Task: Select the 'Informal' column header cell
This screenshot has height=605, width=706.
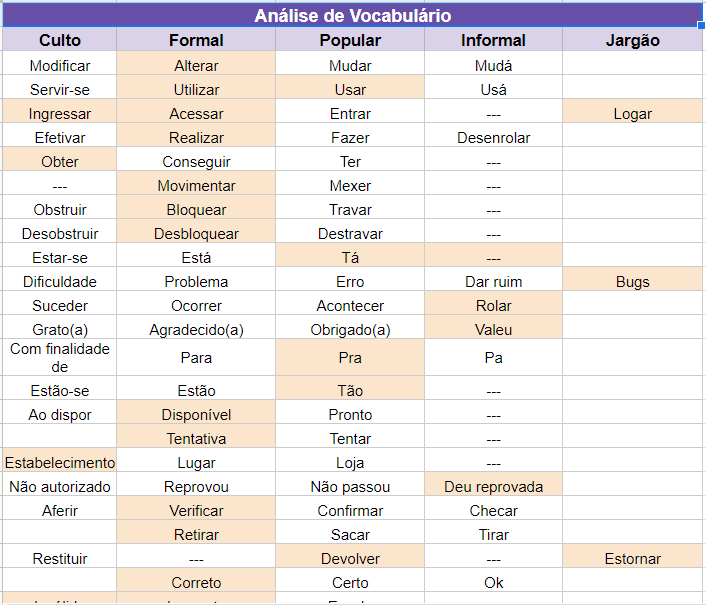Action: [x=493, y=41]
